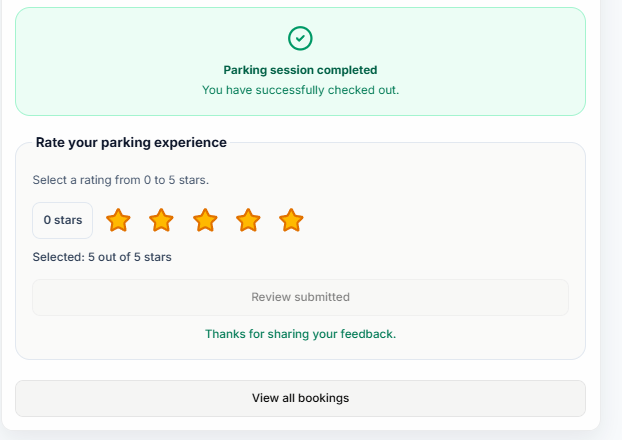Click the Selected: 5 out of 5 stars label
The image size is (622, 440).
coord(102,257)
